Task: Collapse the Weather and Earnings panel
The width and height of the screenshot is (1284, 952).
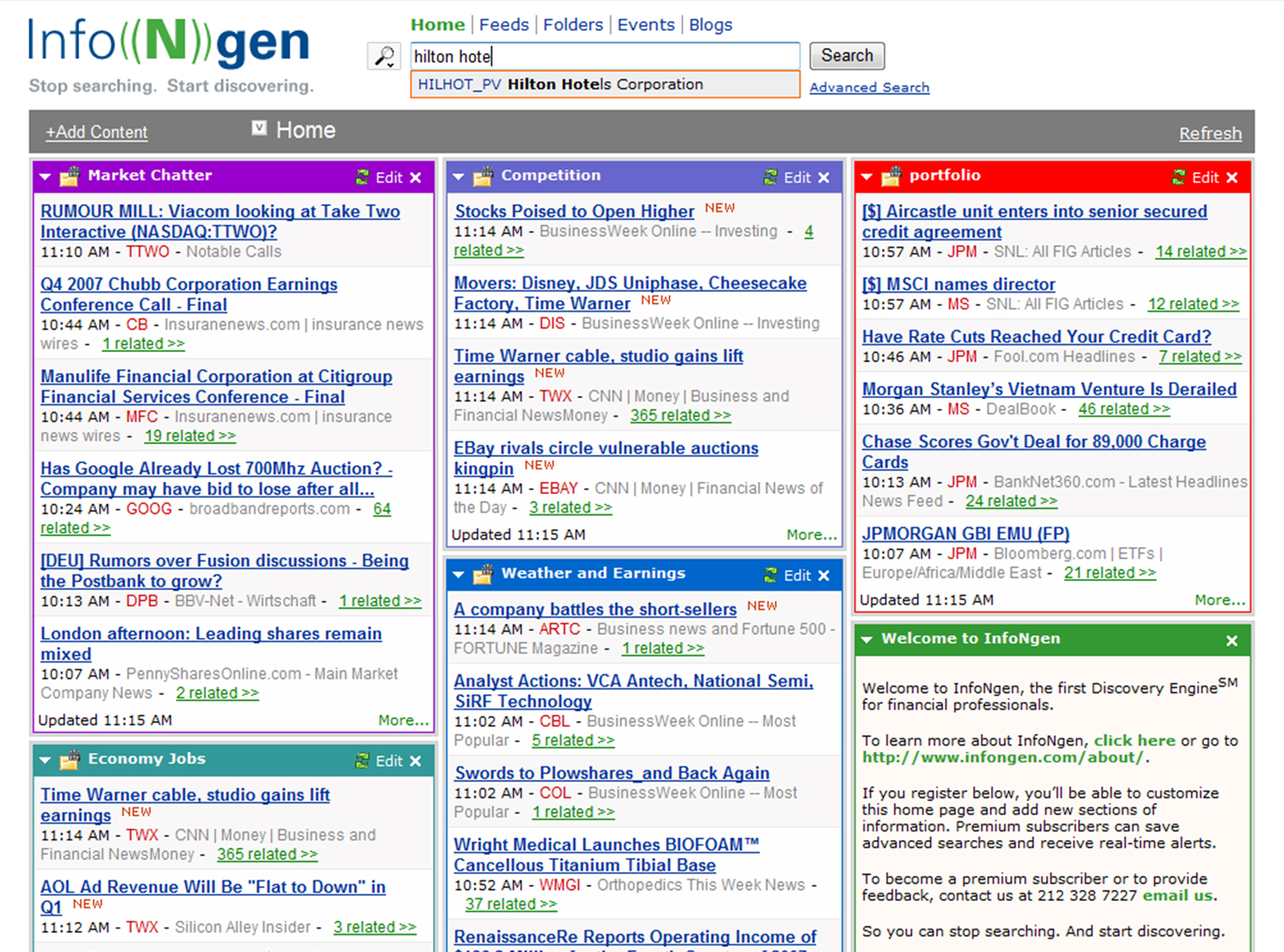Action: coord(459,575)
